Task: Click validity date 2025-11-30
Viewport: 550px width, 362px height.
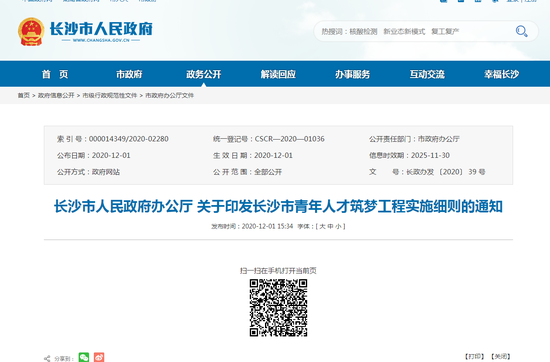Action: 430,155
